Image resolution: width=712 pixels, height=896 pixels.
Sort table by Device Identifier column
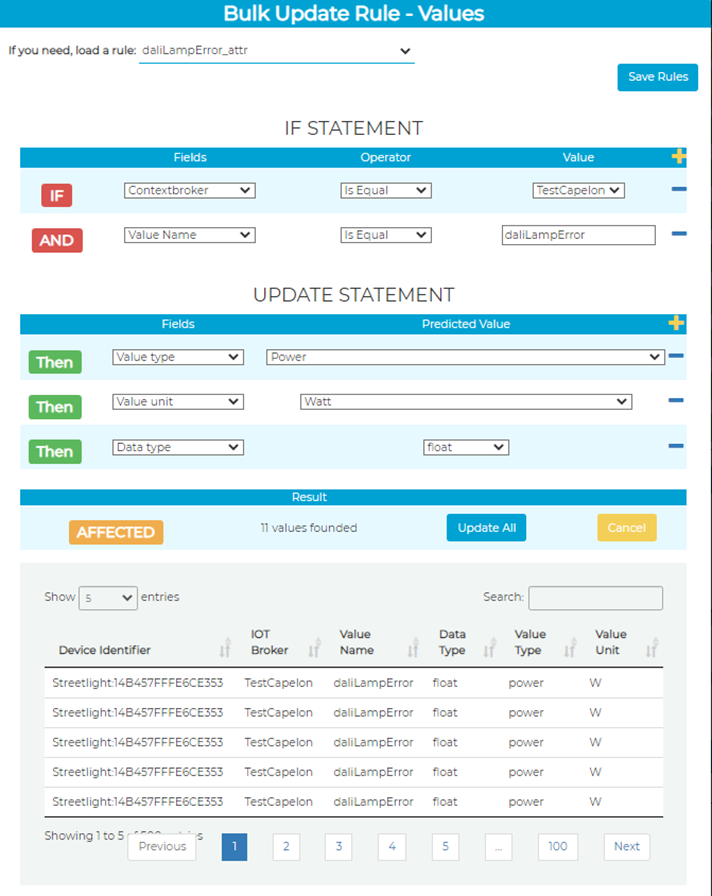pyautogui.click(x=224, y=650)
